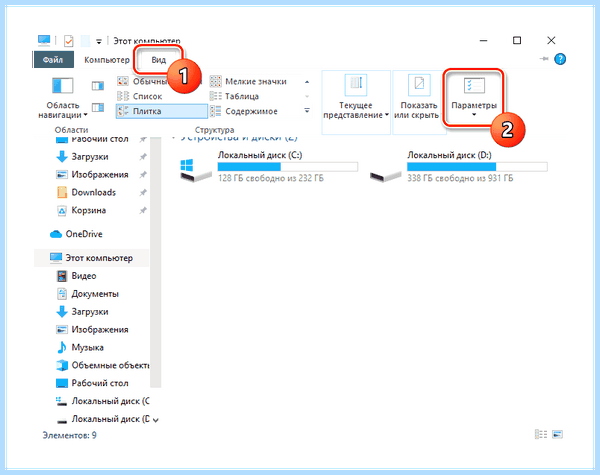
Task: Open Загрузки in quick access
Action: pyautogui.click(x=90, y=157)
